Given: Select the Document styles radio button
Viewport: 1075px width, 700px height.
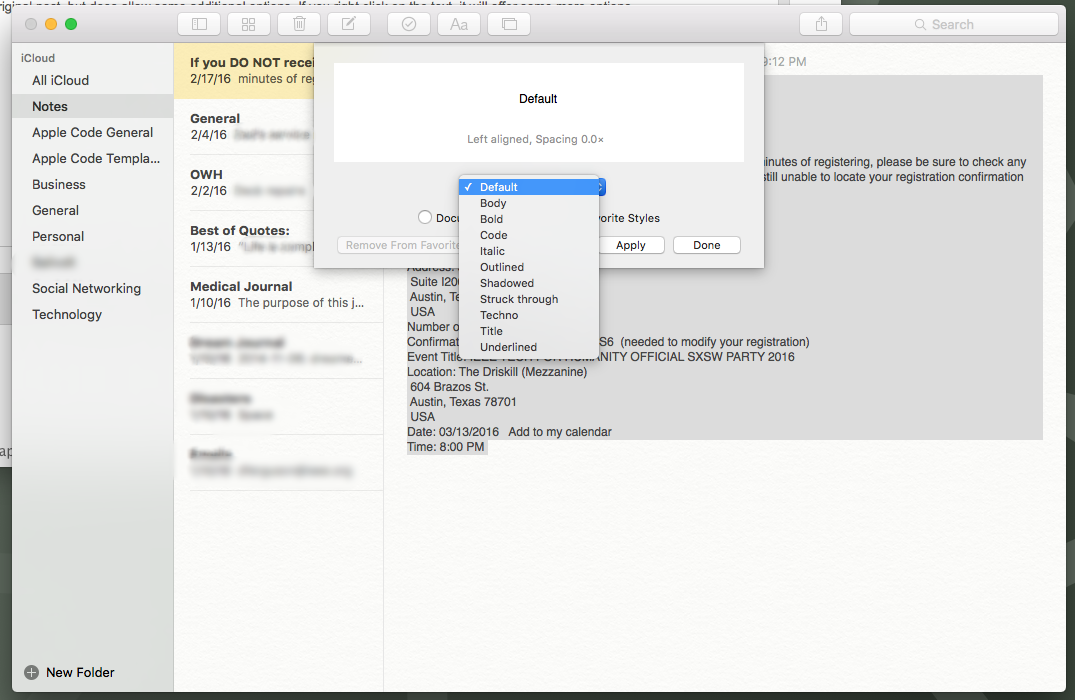Looking at the screenshot, I should click(425, 217).
